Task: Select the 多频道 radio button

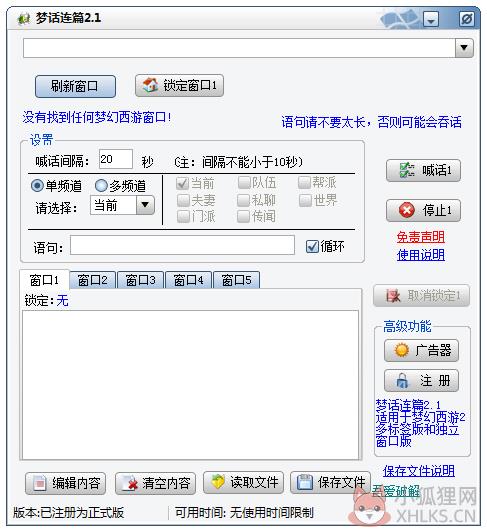Action: coord(101,186)
